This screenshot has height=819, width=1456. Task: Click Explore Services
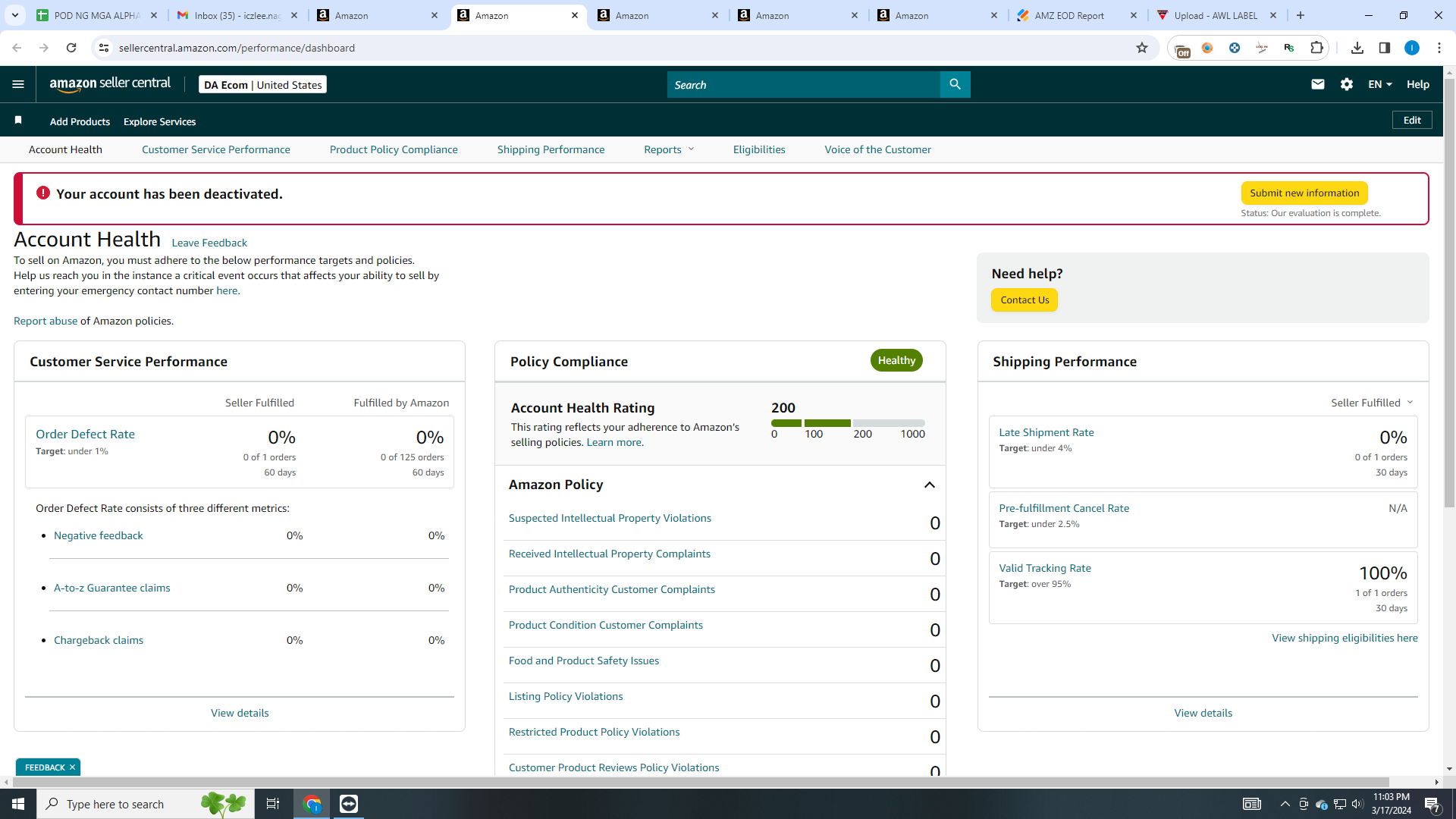tap(159, 121)
